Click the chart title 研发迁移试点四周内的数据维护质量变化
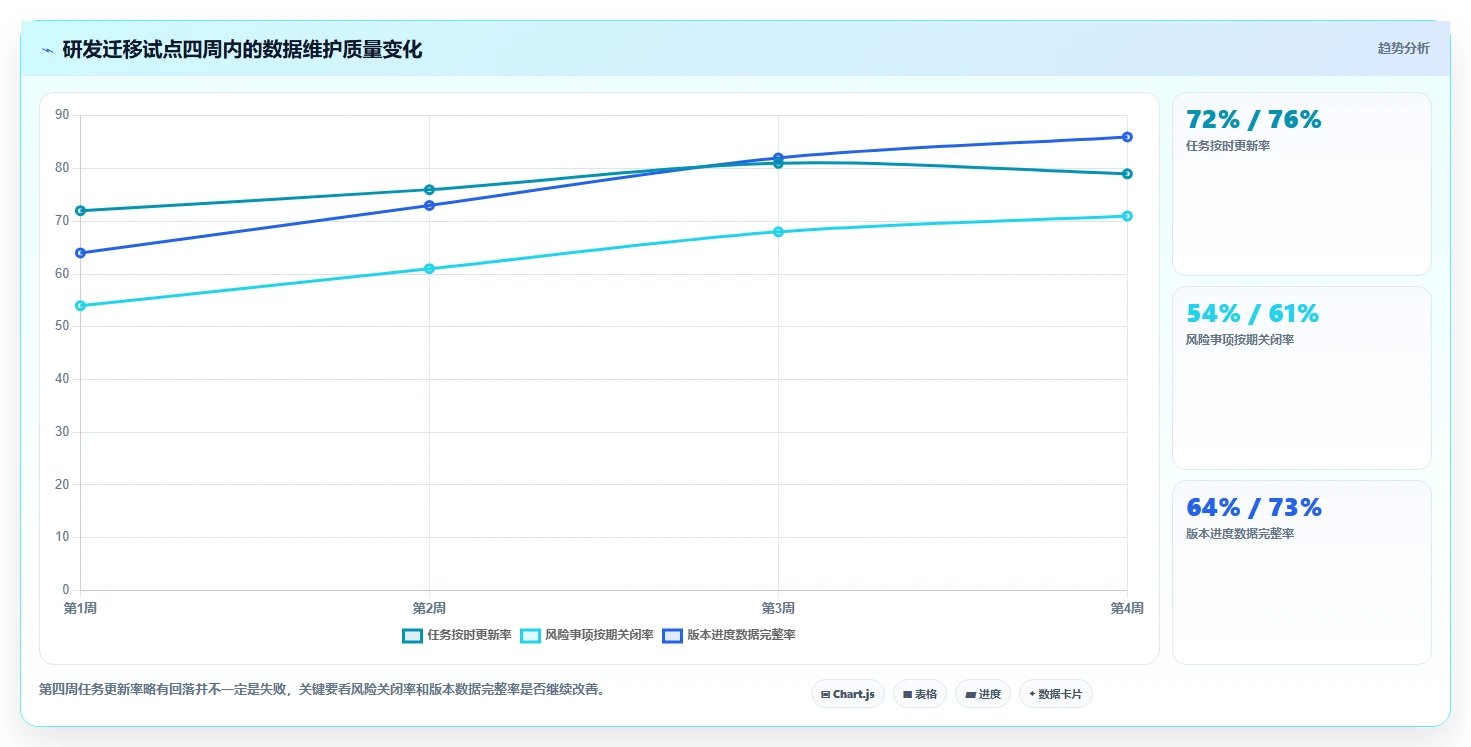Viewport: 1471px width, 747px height. click(x=242, y=50)
